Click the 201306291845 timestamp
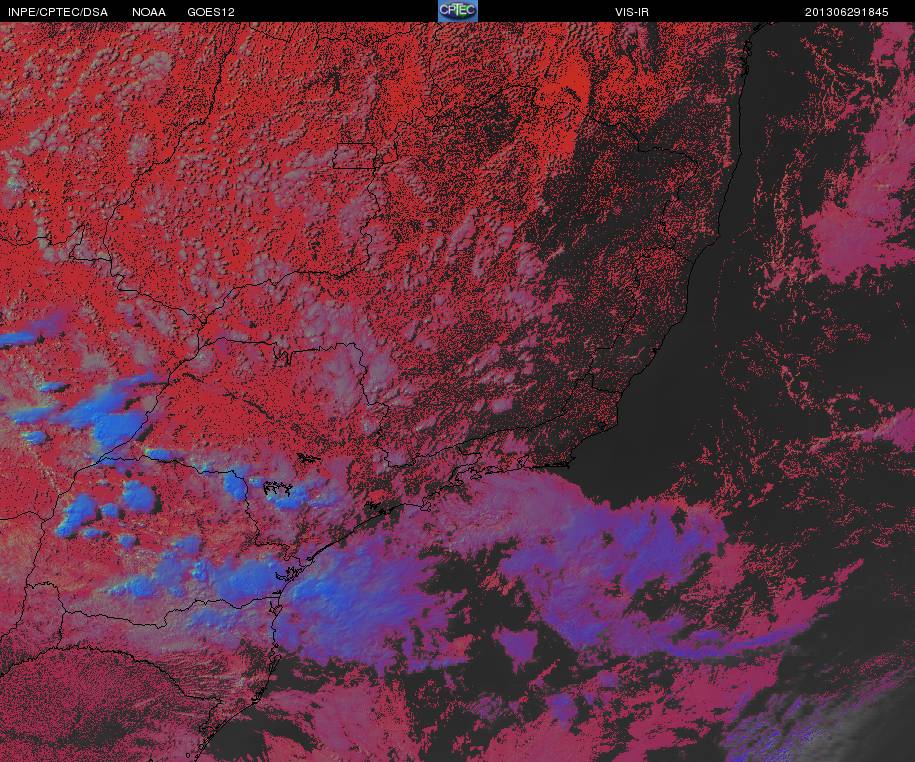Viewport: 915px width, 762px height. click(x=846, y=12)
